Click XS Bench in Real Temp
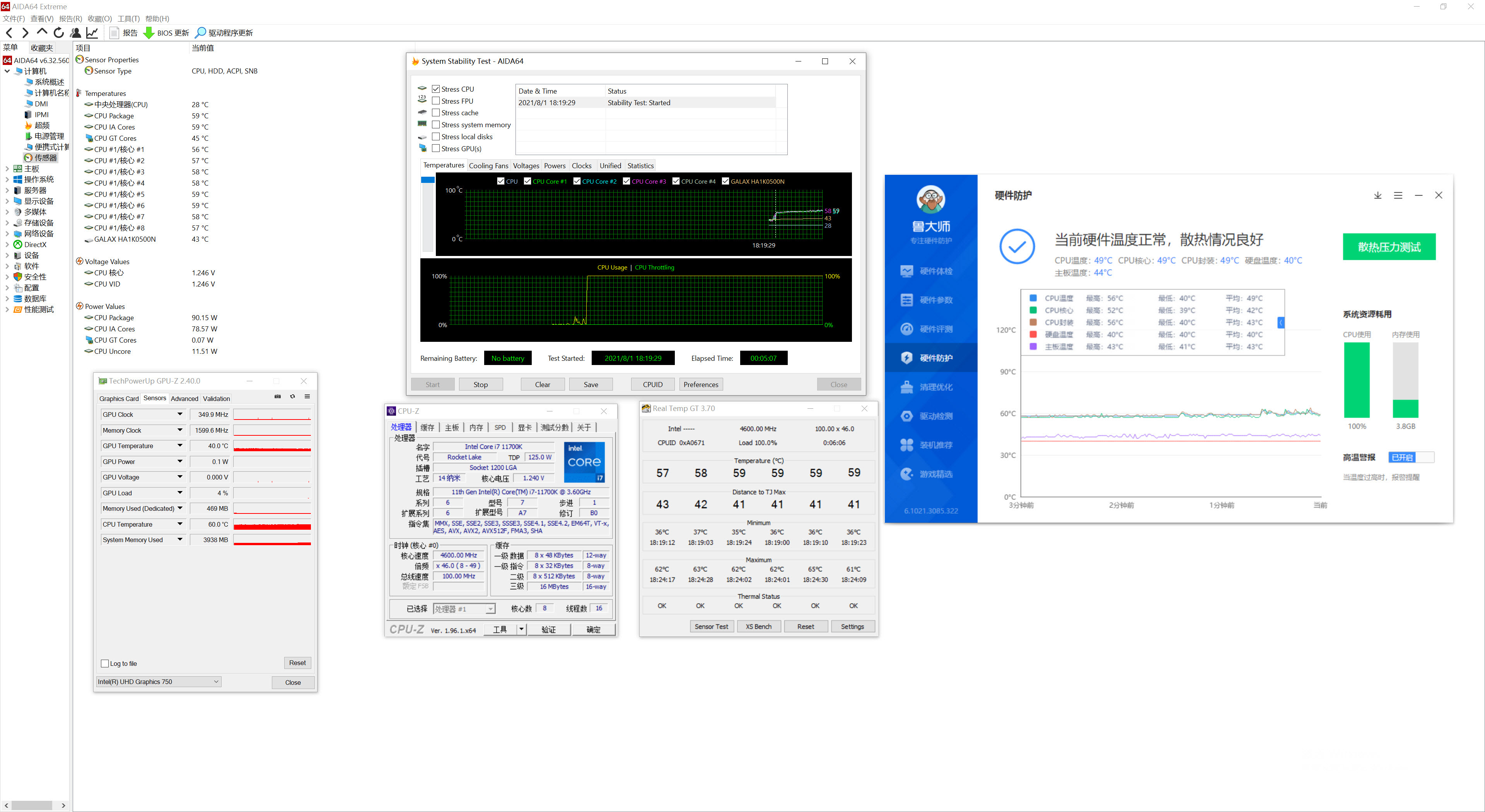The height and width of the screenshot is (812, 1485). coord(758,626)
